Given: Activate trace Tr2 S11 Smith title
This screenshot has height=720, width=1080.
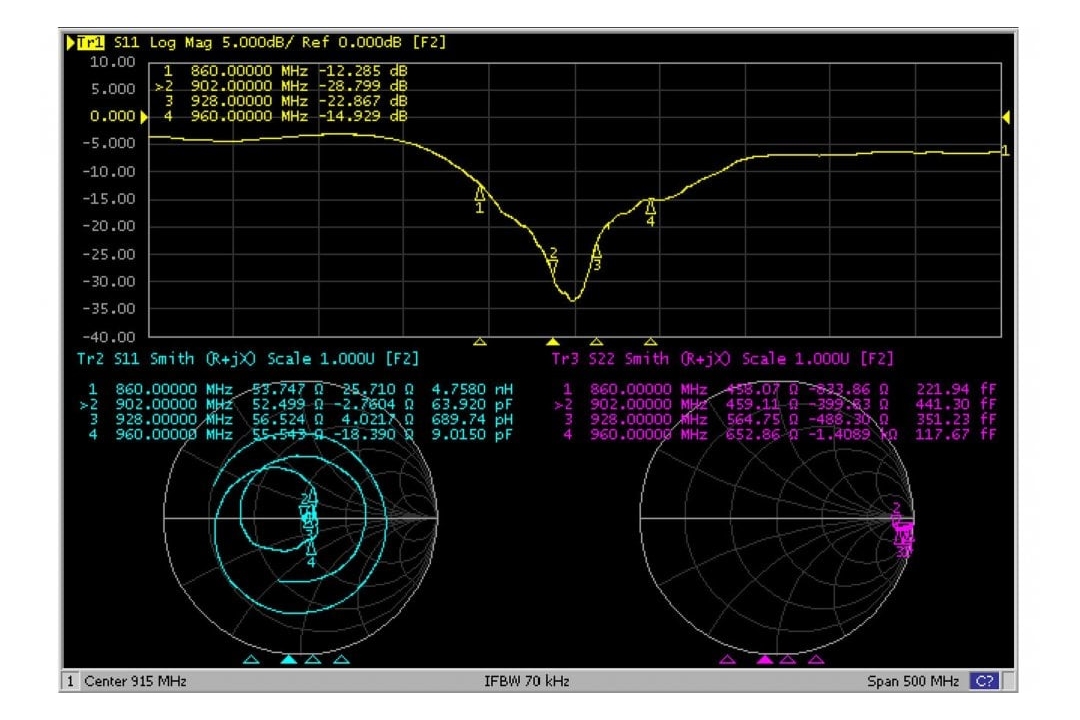Looking at the screenshot, I should [247, 358].
